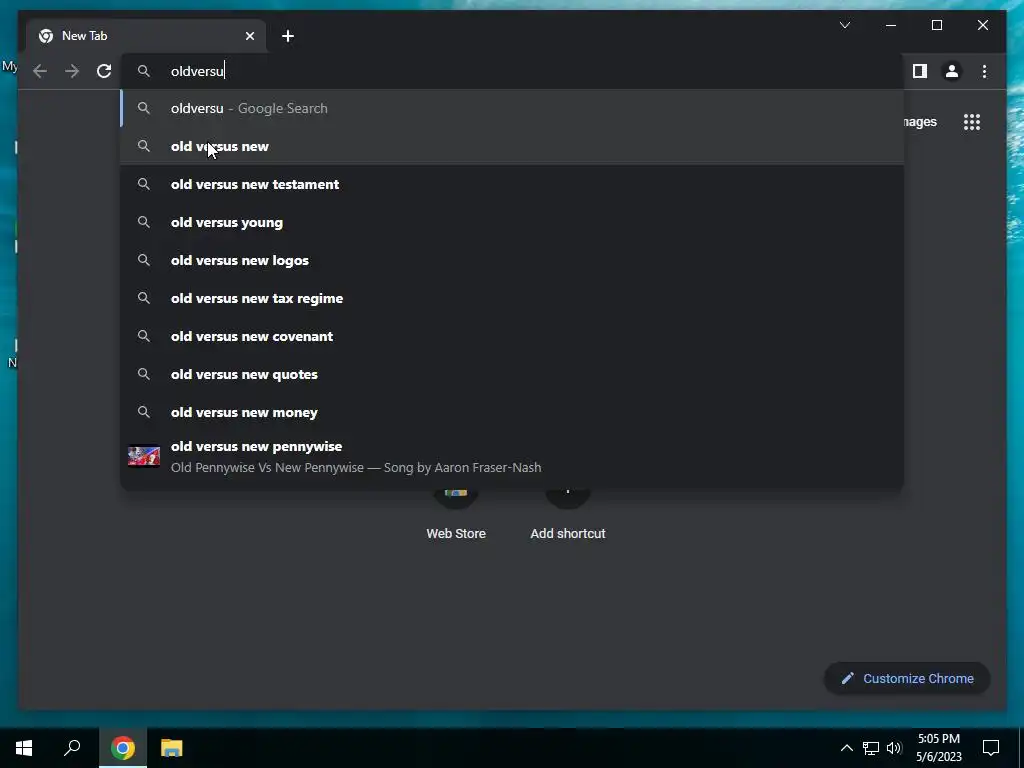
Task: Pick 'old versus new logos' suggestion
Action: (513, 260)
